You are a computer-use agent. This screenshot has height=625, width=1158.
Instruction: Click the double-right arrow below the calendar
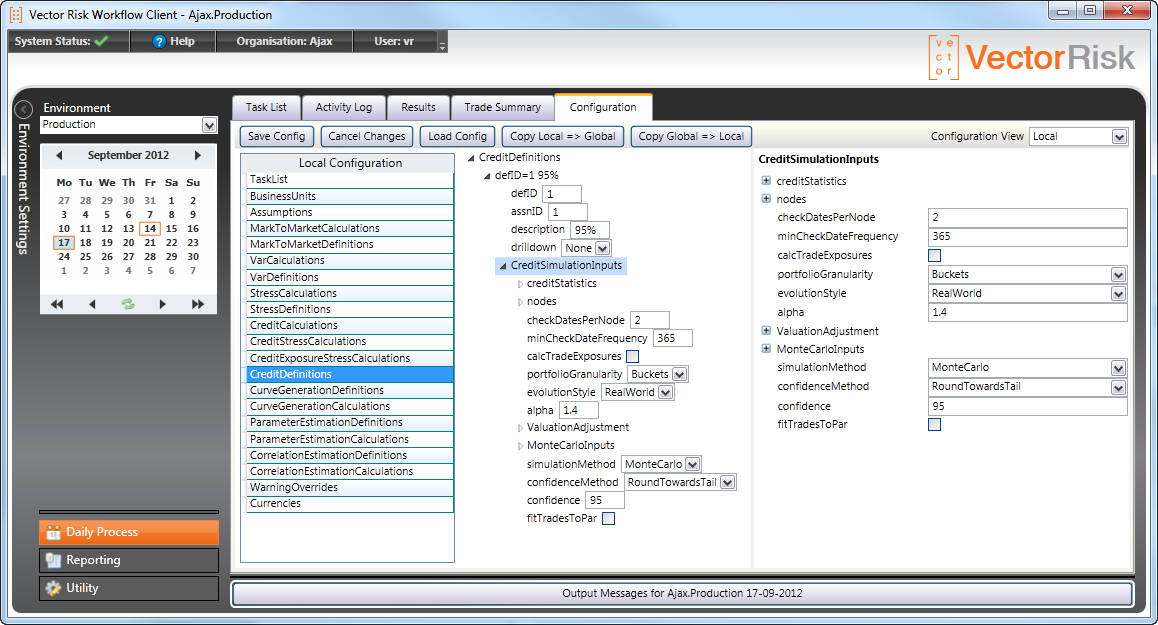pyautogui.click(x=197, y=304)
